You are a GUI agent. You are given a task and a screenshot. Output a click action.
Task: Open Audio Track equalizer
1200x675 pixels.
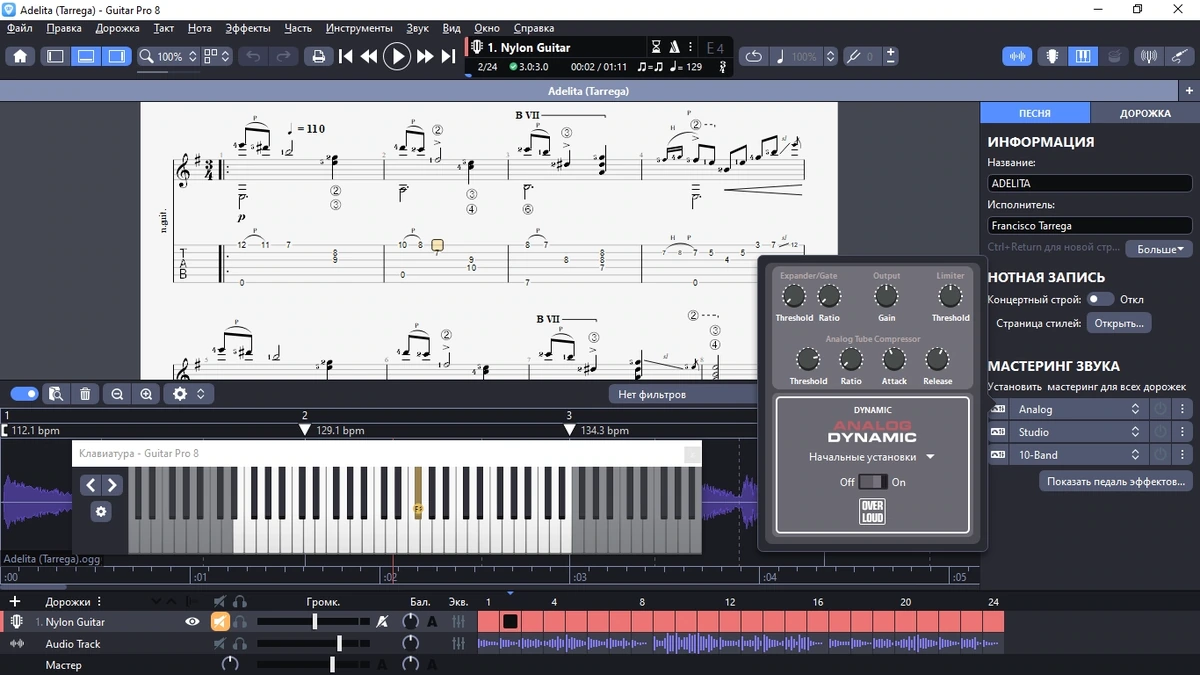[458, 644]
